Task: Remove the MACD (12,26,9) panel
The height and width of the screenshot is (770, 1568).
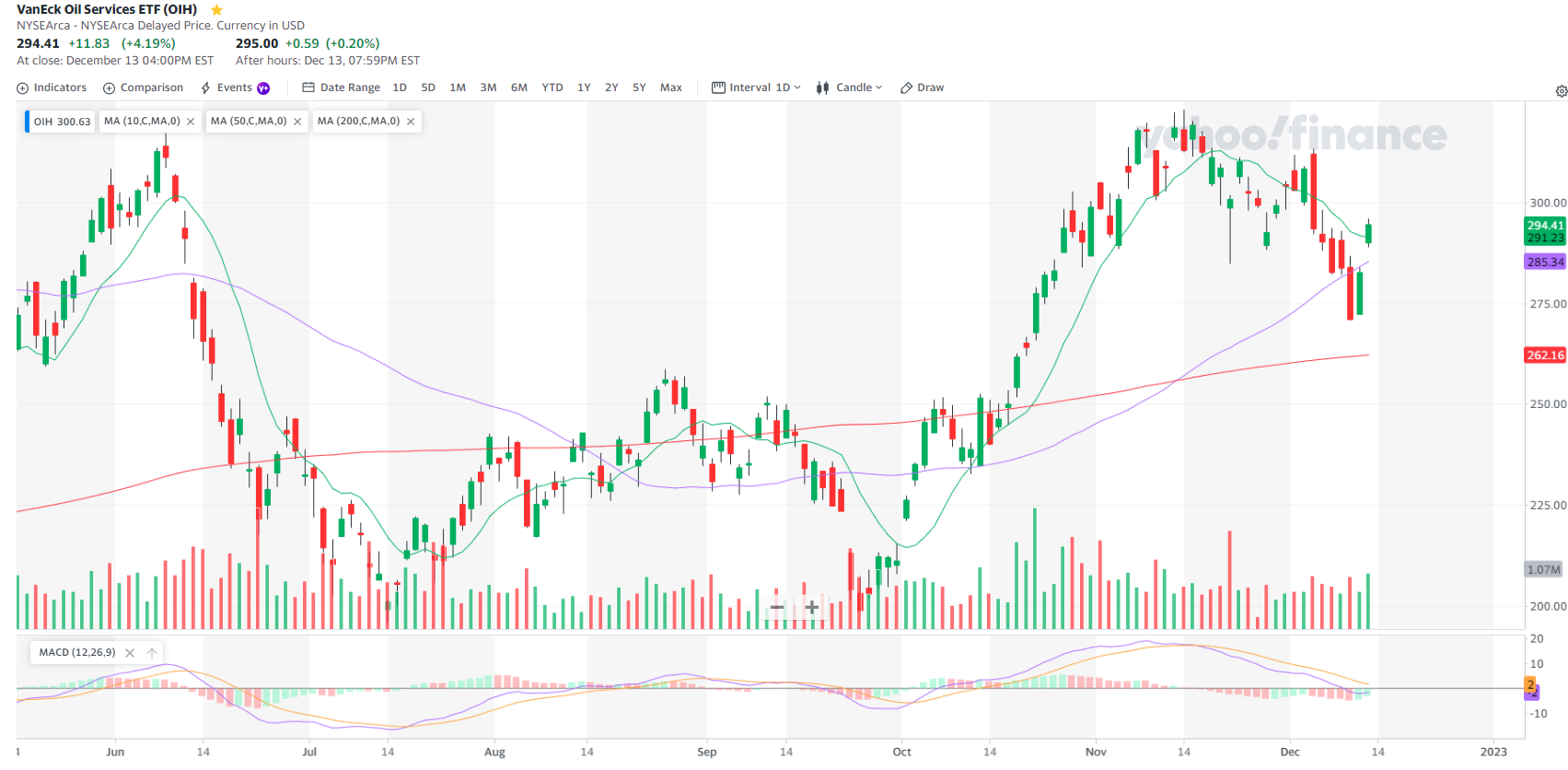Action: [x=130, y=653]
